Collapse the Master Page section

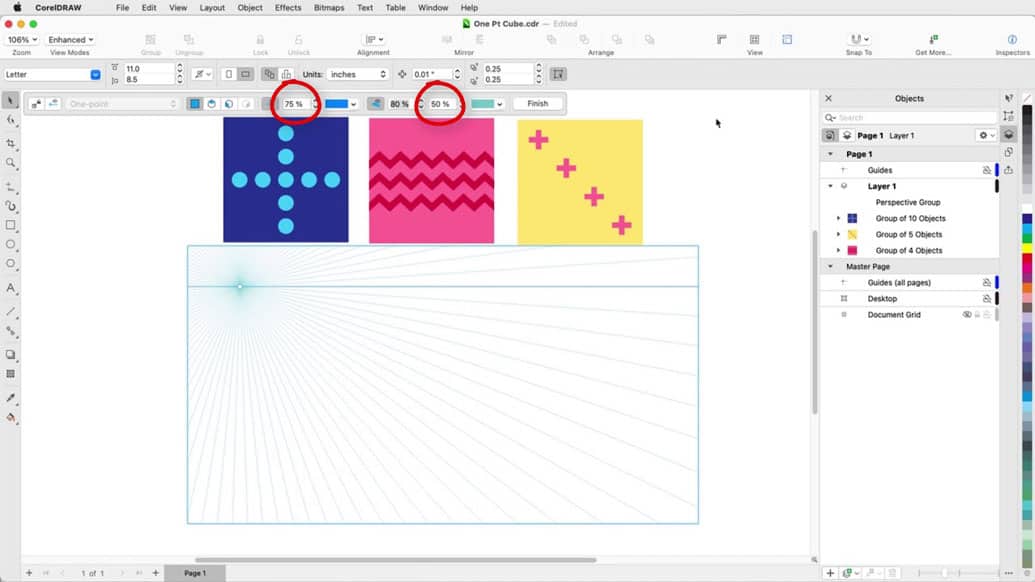pyautogui.click(x=830, y=265)
